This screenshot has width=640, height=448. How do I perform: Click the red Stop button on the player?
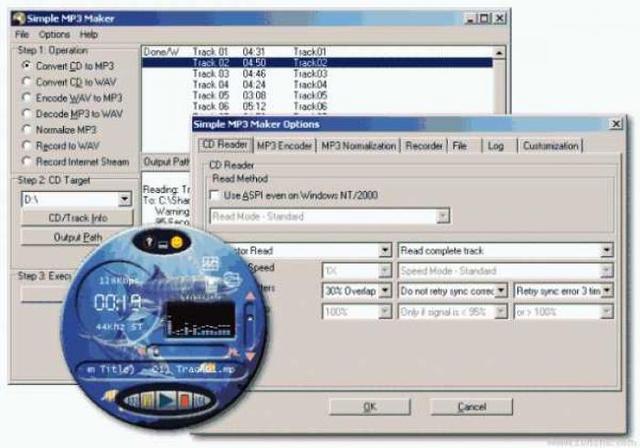tap(184, 401)
